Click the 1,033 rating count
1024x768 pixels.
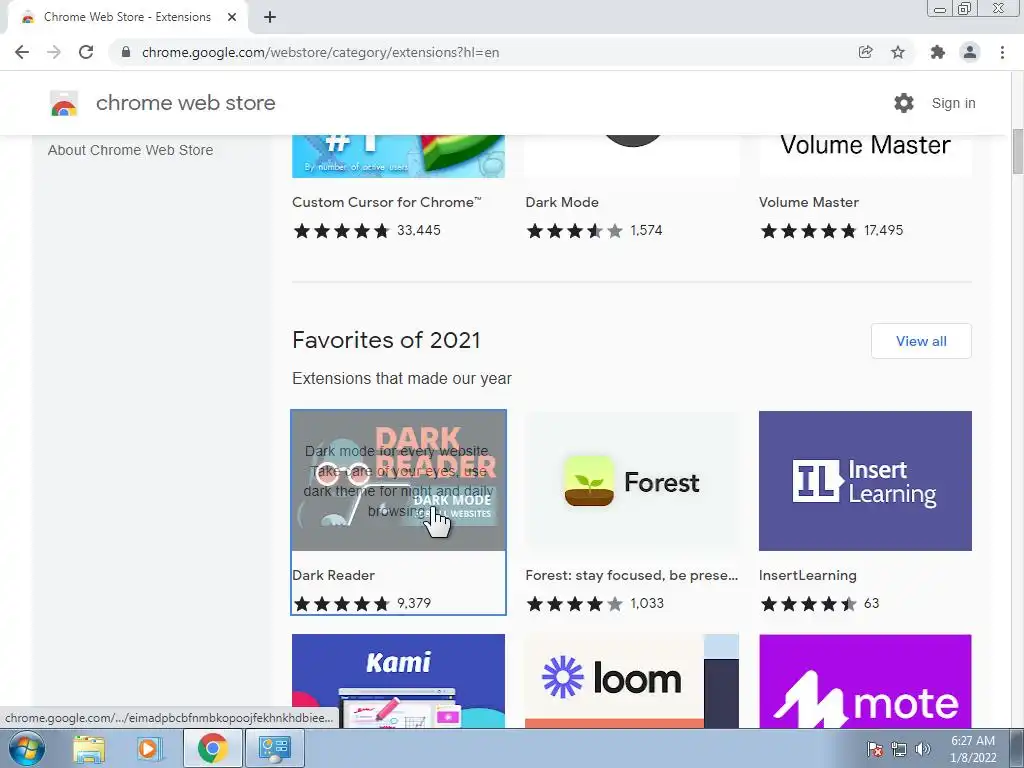[647, 603]
